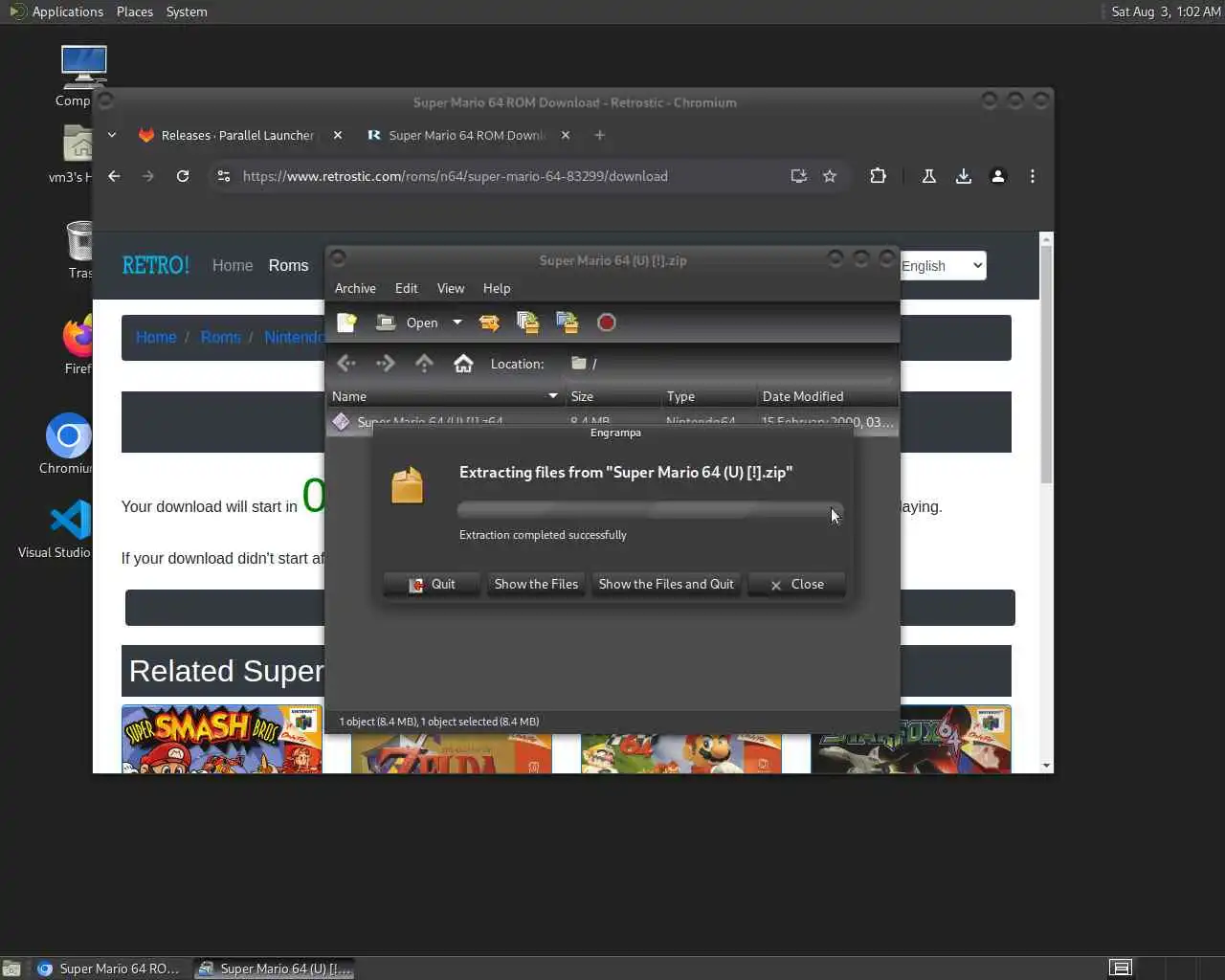Go to archive home location icon
This screenshot has height=980, width=1225.
(x=463, y=364)
